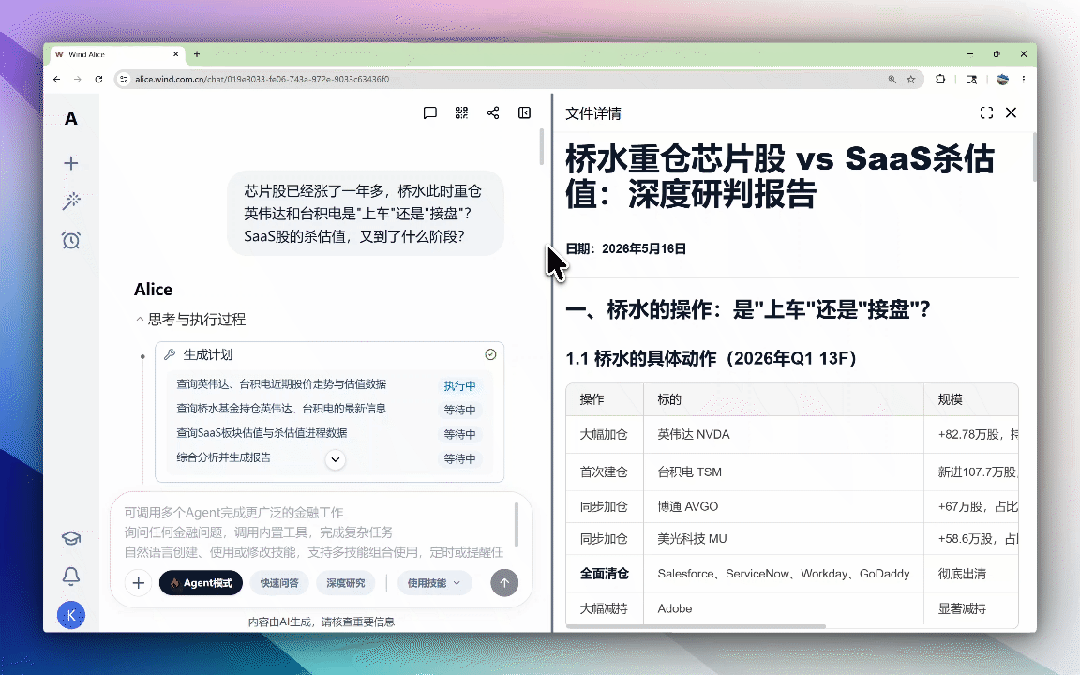The image size is (1080, 675).
Task: Close the 文件详情 panel
Action: coord(1011,112)
